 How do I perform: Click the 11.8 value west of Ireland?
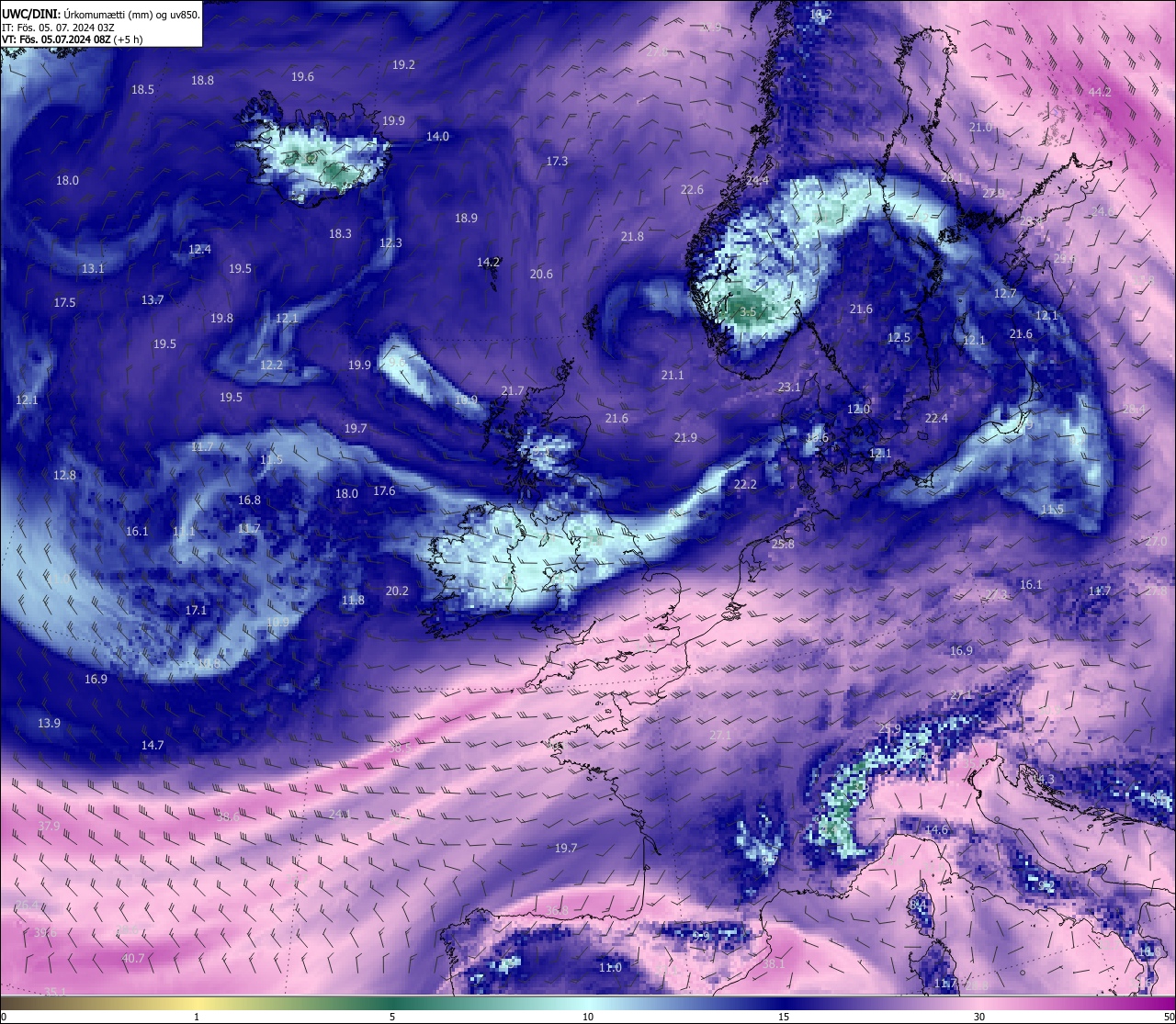pos(353,601)
